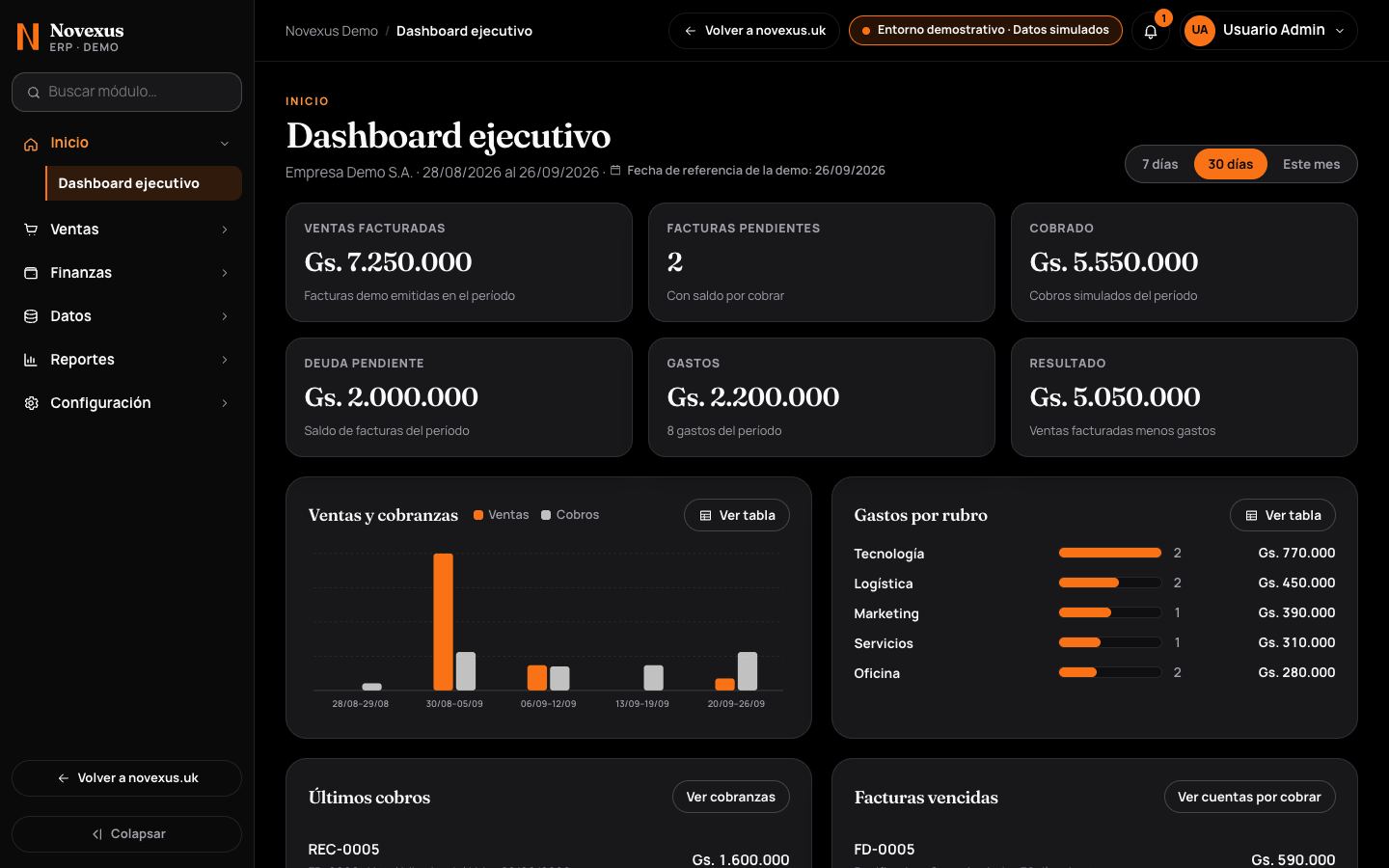Click the Reportes bar chart icon
Image resolution: width=1389 pixels, height=868 pixels.
31,360
